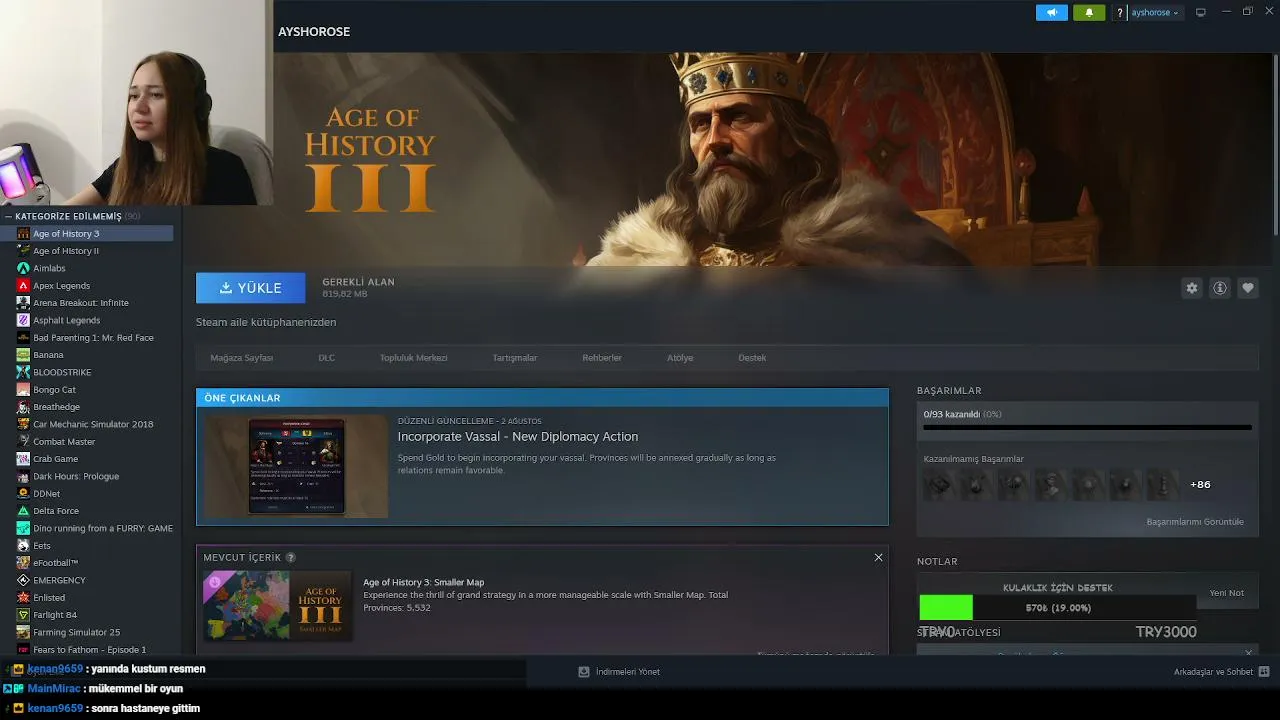Select the Asphalt Legends icon
Viewport: 1280px width, 720px height.
[x=23, y=320]
